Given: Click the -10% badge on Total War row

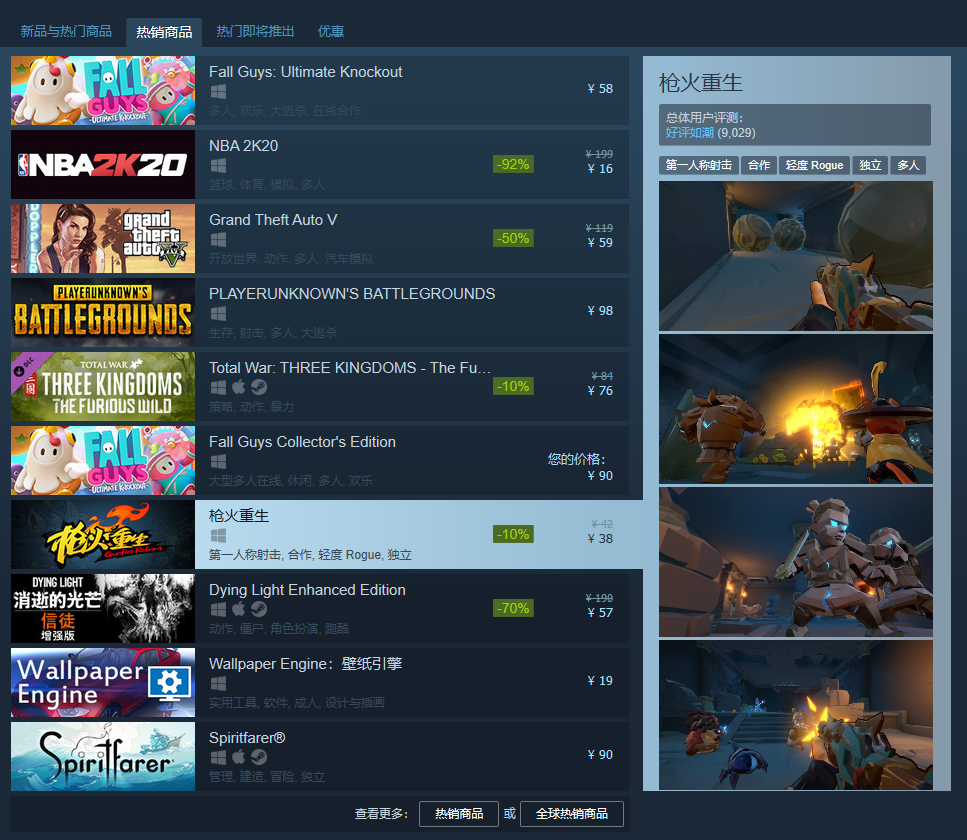Looking at the screenshot, I should (513, 387).
